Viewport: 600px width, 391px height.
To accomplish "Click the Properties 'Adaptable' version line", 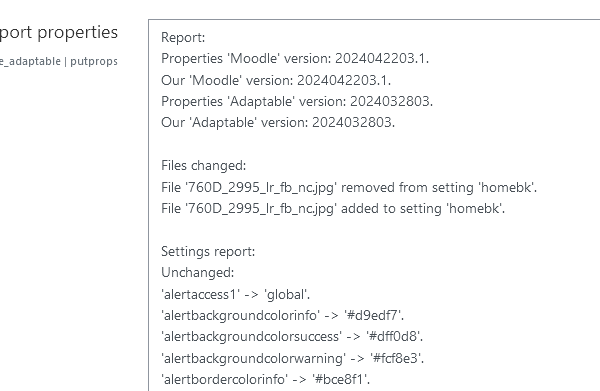I will (x=297, y=101).
